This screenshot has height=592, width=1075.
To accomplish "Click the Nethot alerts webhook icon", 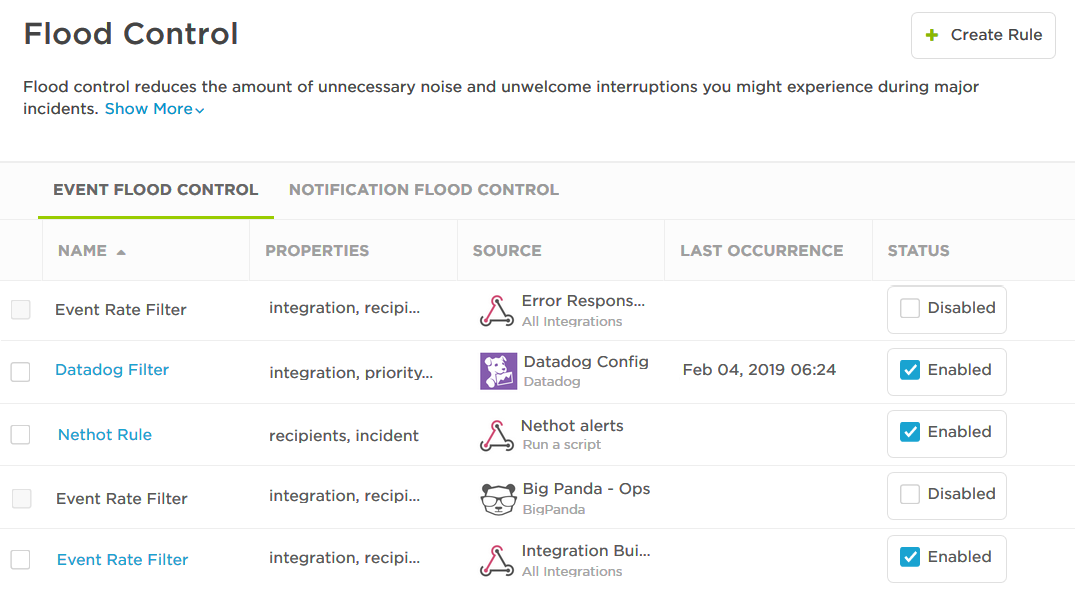I will coord(497,435).
